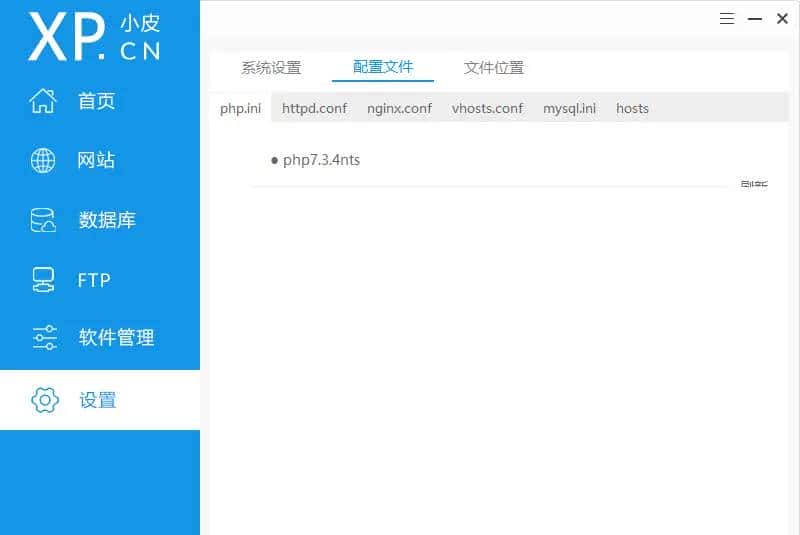Open FTP section in sidebar
The width and height of the screenshot is (800, 535).
[94, 280]
